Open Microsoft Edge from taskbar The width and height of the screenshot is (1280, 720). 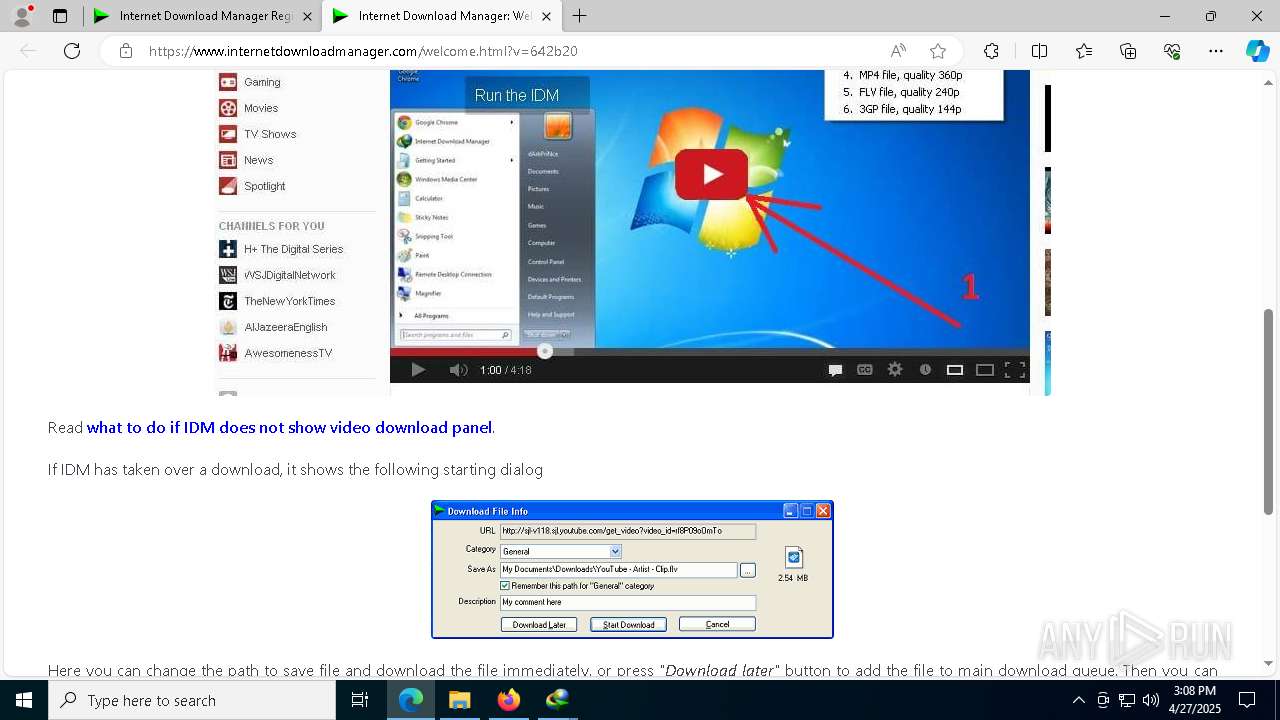[x=411, y=700]
